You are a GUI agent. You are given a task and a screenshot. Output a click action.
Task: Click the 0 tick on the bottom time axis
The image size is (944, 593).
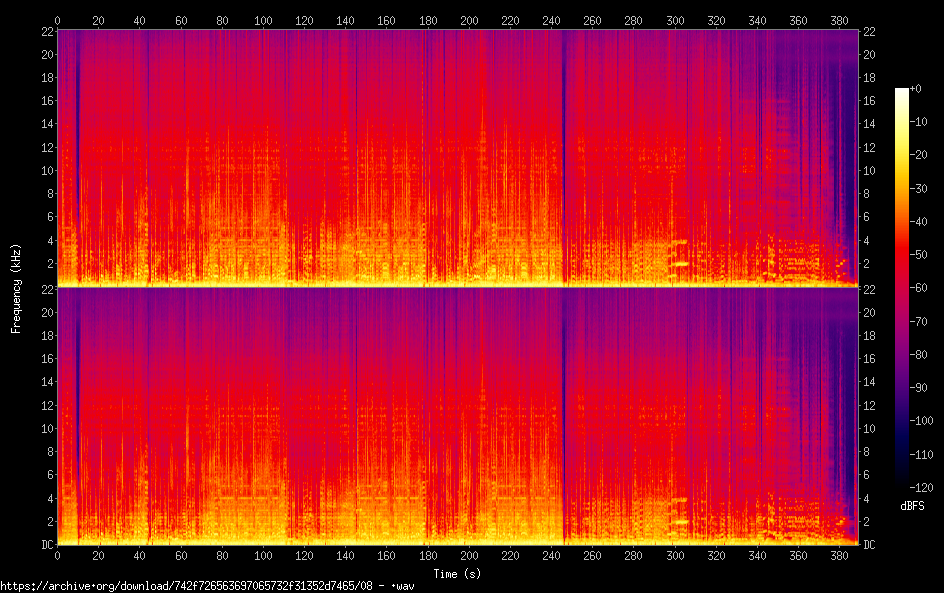pyautogui.click(x=58, y=555)
